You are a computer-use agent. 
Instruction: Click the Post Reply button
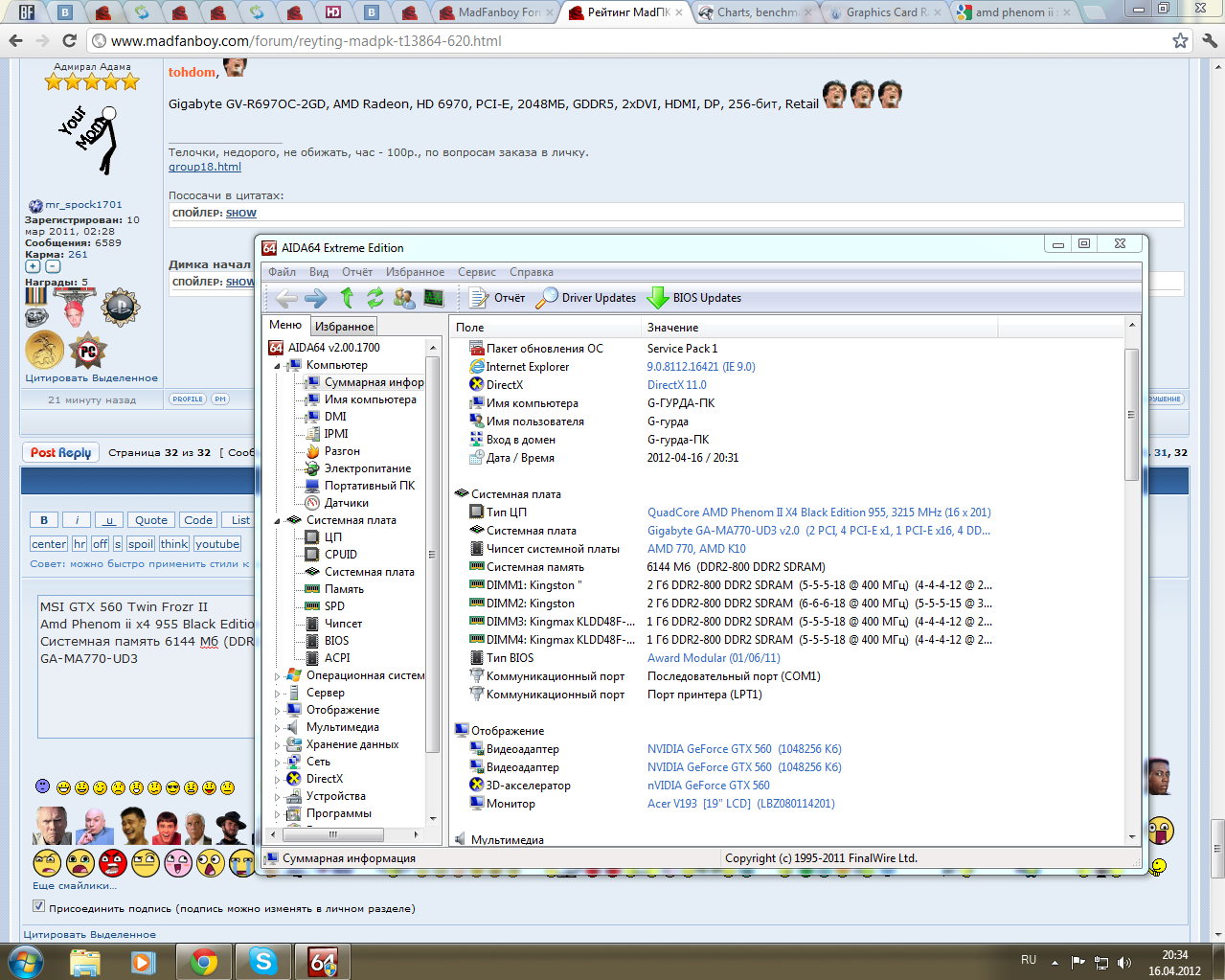click(60, 453)
